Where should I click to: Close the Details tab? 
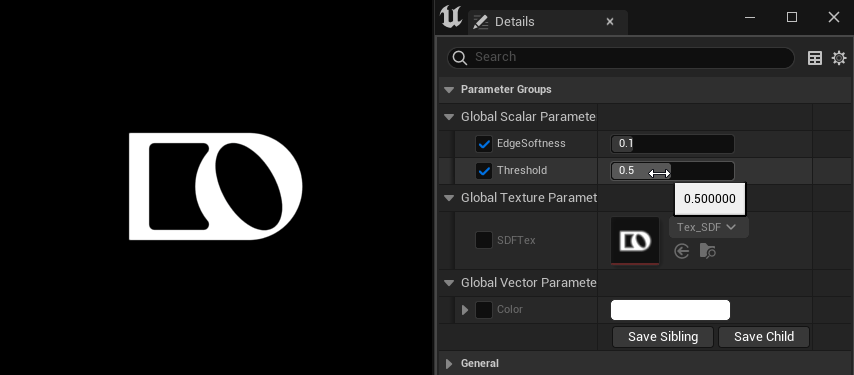610,22
